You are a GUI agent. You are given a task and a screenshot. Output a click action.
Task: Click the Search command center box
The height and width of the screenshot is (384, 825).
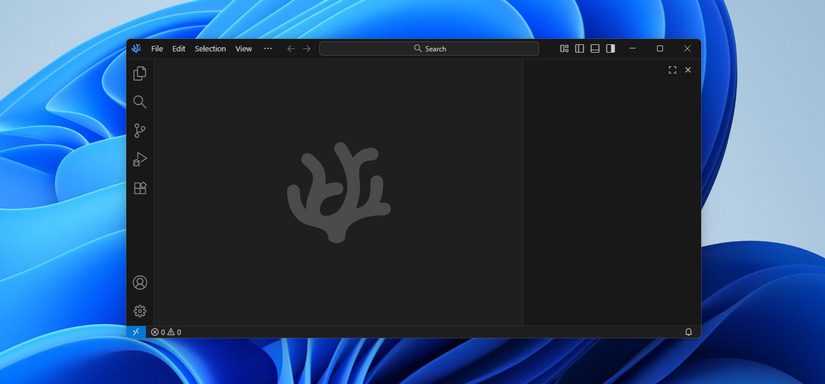429,48
